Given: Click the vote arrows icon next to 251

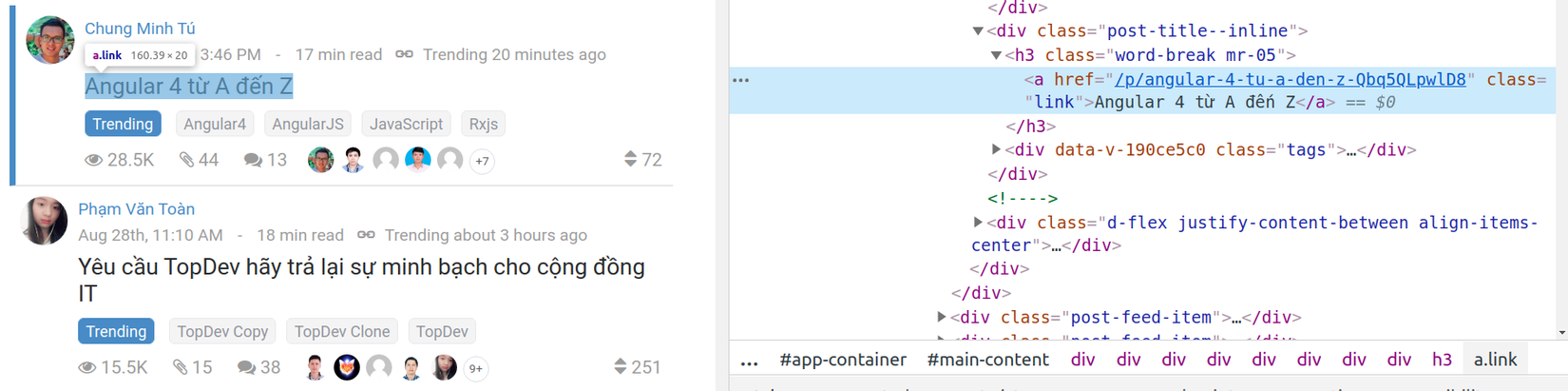Looking at the screenshot, I should (x=620, y=366).
